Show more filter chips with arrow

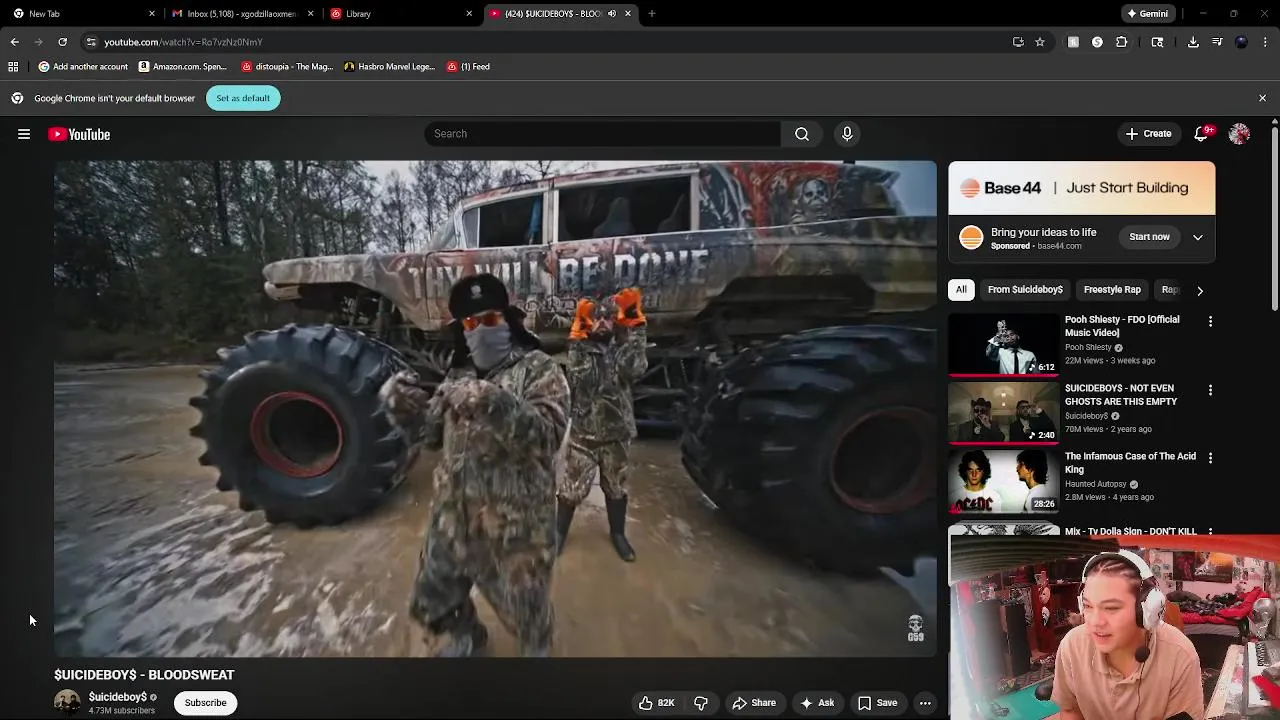pyautogui.click(x=1200, y=290)
